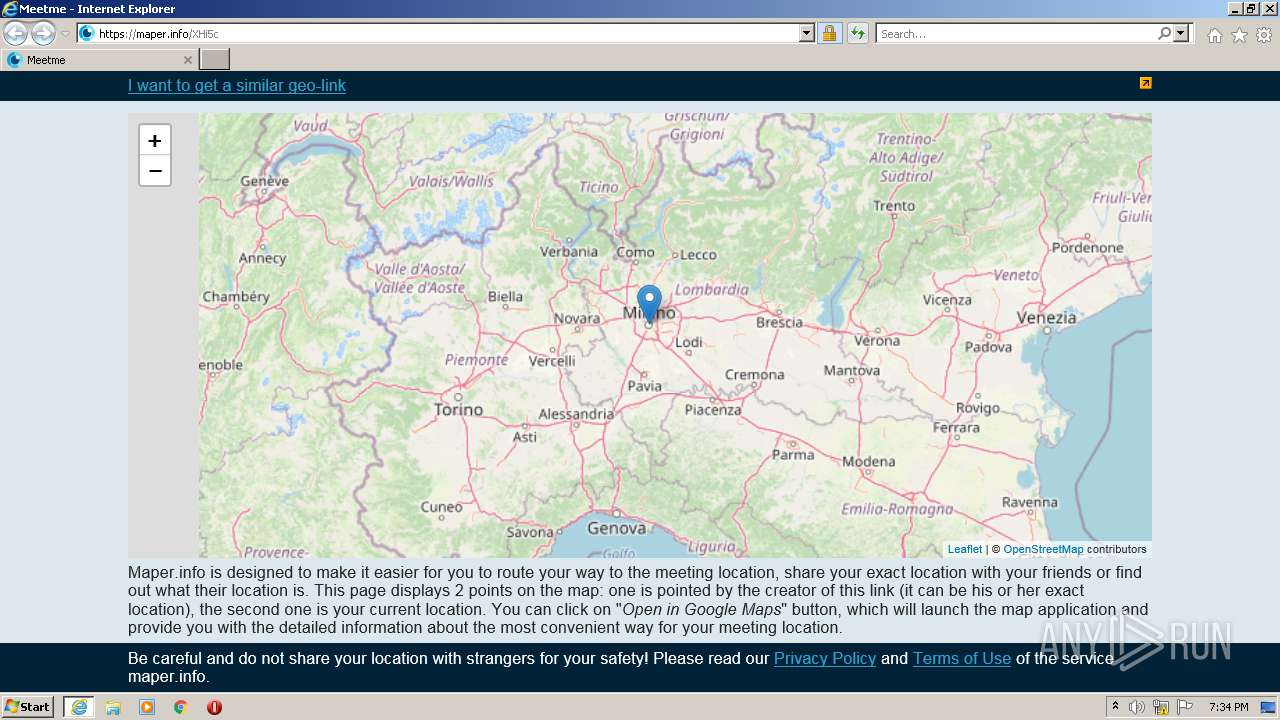
Task: Click the network tray icon
Action: coord(1161,707)
